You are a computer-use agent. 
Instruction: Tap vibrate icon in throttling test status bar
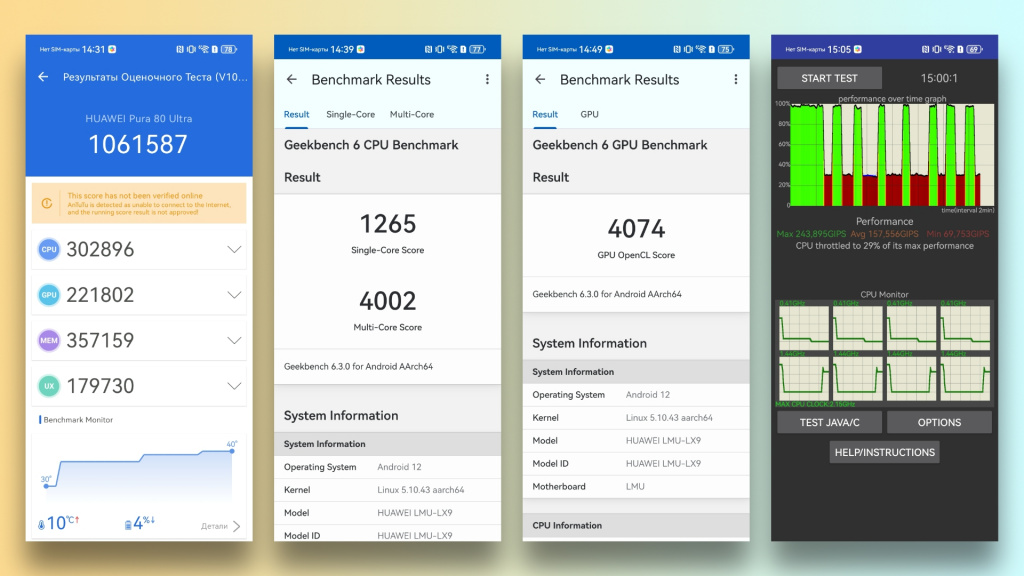pyautogui.click(x=936, y=49)
